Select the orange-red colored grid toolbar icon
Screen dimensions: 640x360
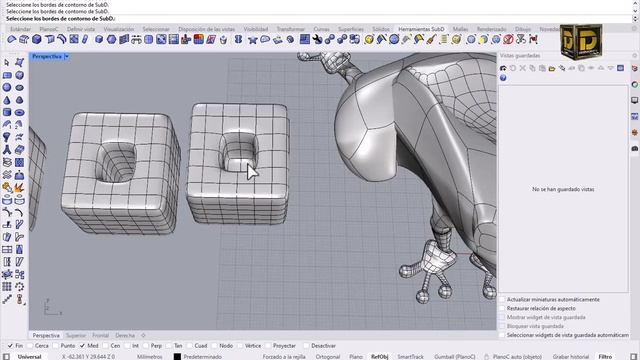point(198,39)
